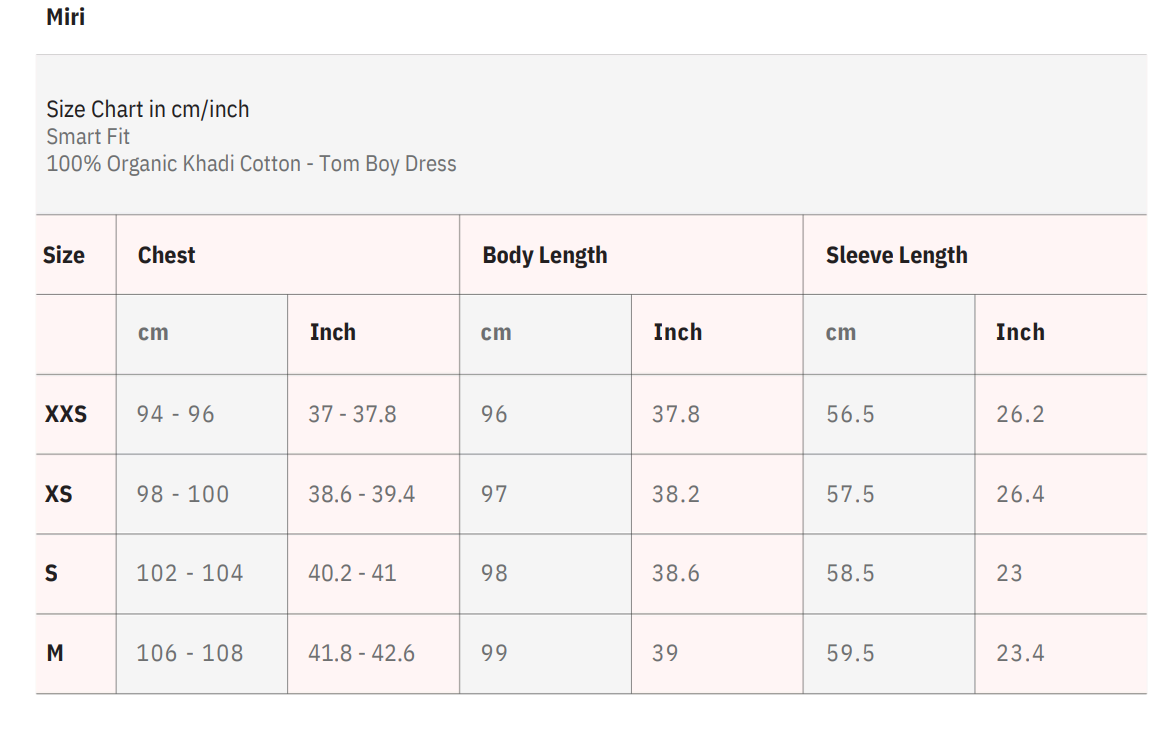
Task: Click the Miri product title
Action: 66,18
